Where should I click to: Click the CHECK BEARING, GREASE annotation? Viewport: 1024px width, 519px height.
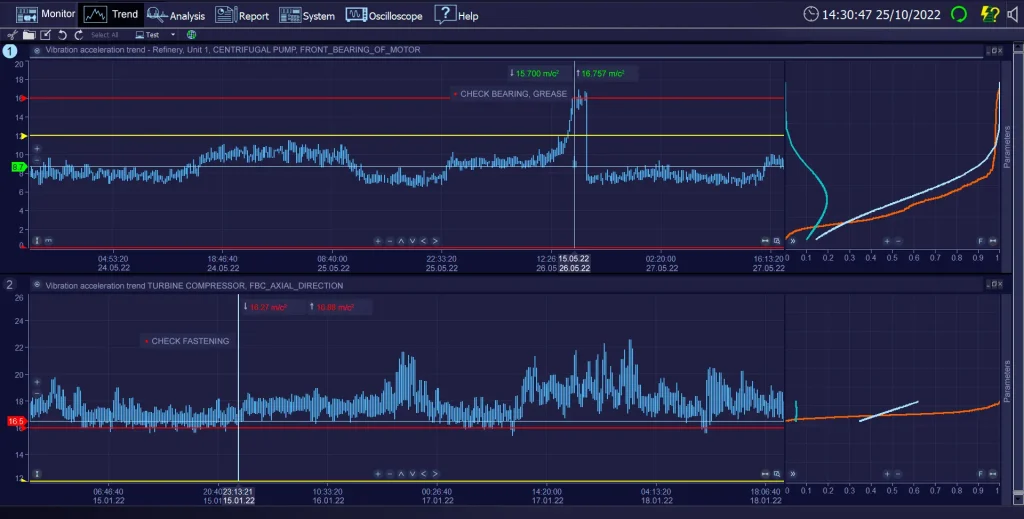[512, 94]
